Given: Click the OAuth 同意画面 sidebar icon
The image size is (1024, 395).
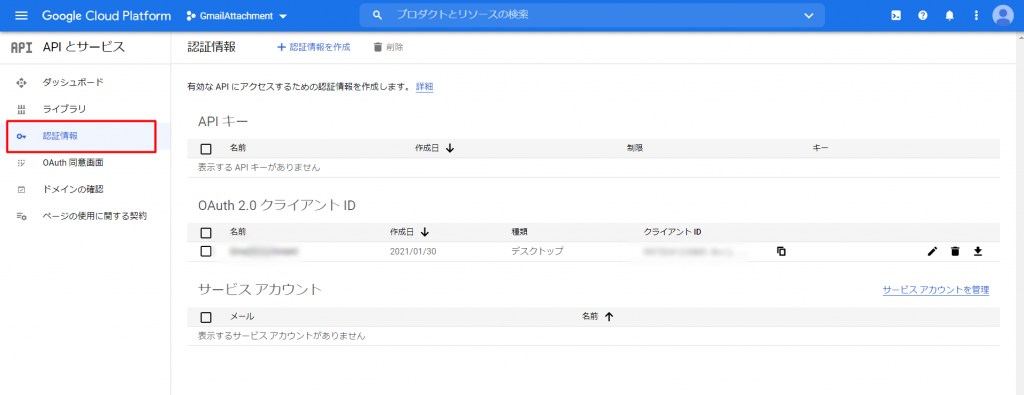Looking at the screenshot, I should [x=21, y=163].
